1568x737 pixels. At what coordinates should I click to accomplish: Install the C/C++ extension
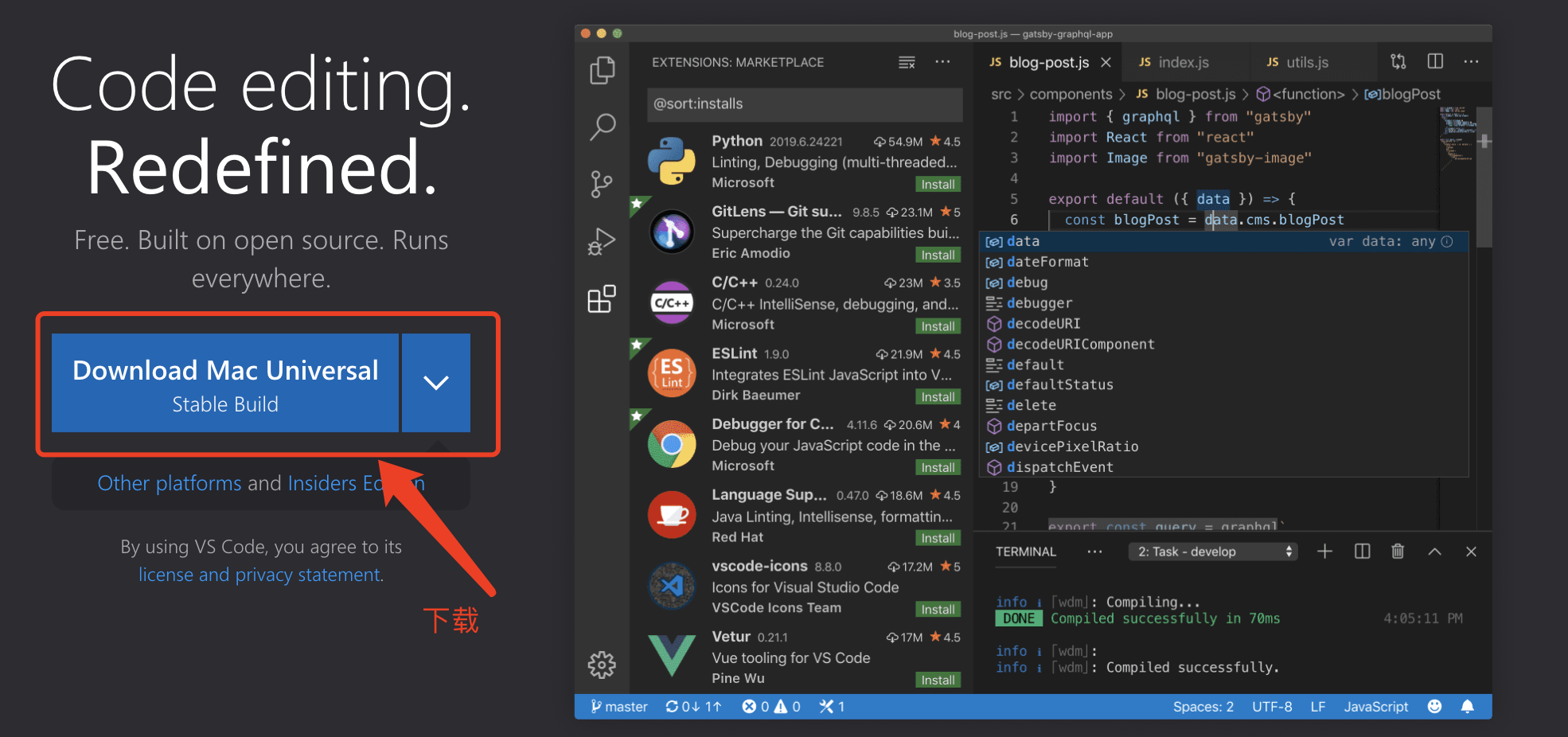click(x=938, y=326)
